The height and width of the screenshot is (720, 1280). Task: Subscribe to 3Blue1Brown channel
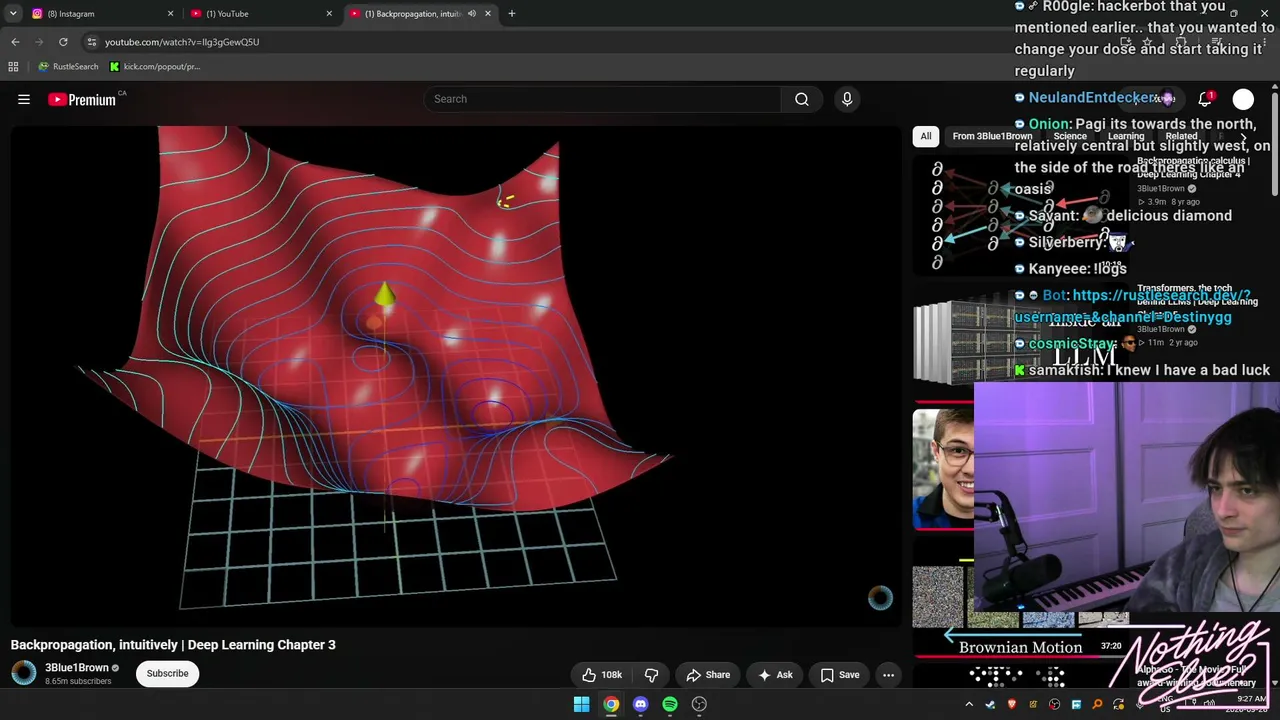tap(167, 673)
